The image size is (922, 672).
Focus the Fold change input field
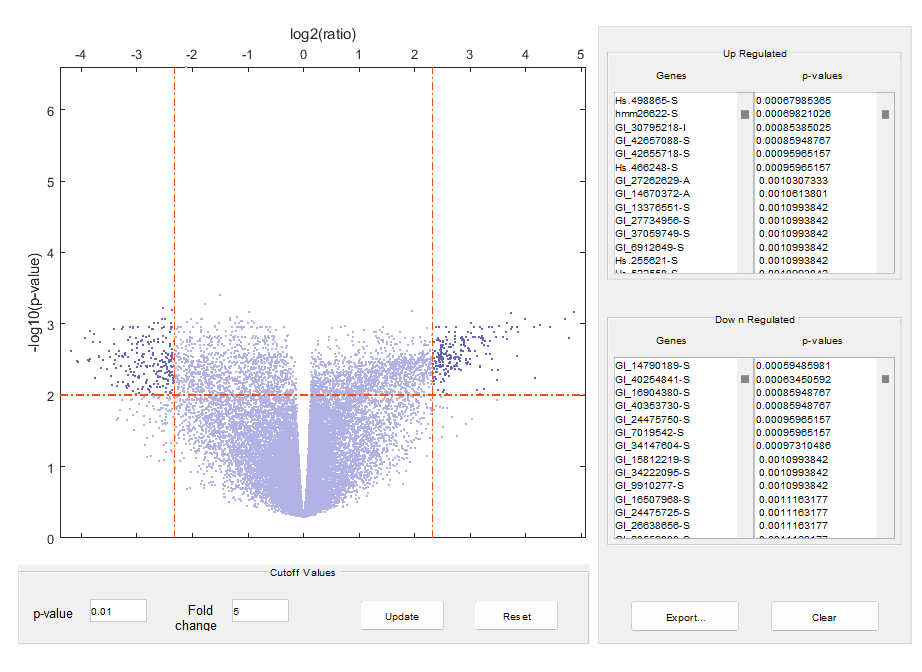pos(260,611)
